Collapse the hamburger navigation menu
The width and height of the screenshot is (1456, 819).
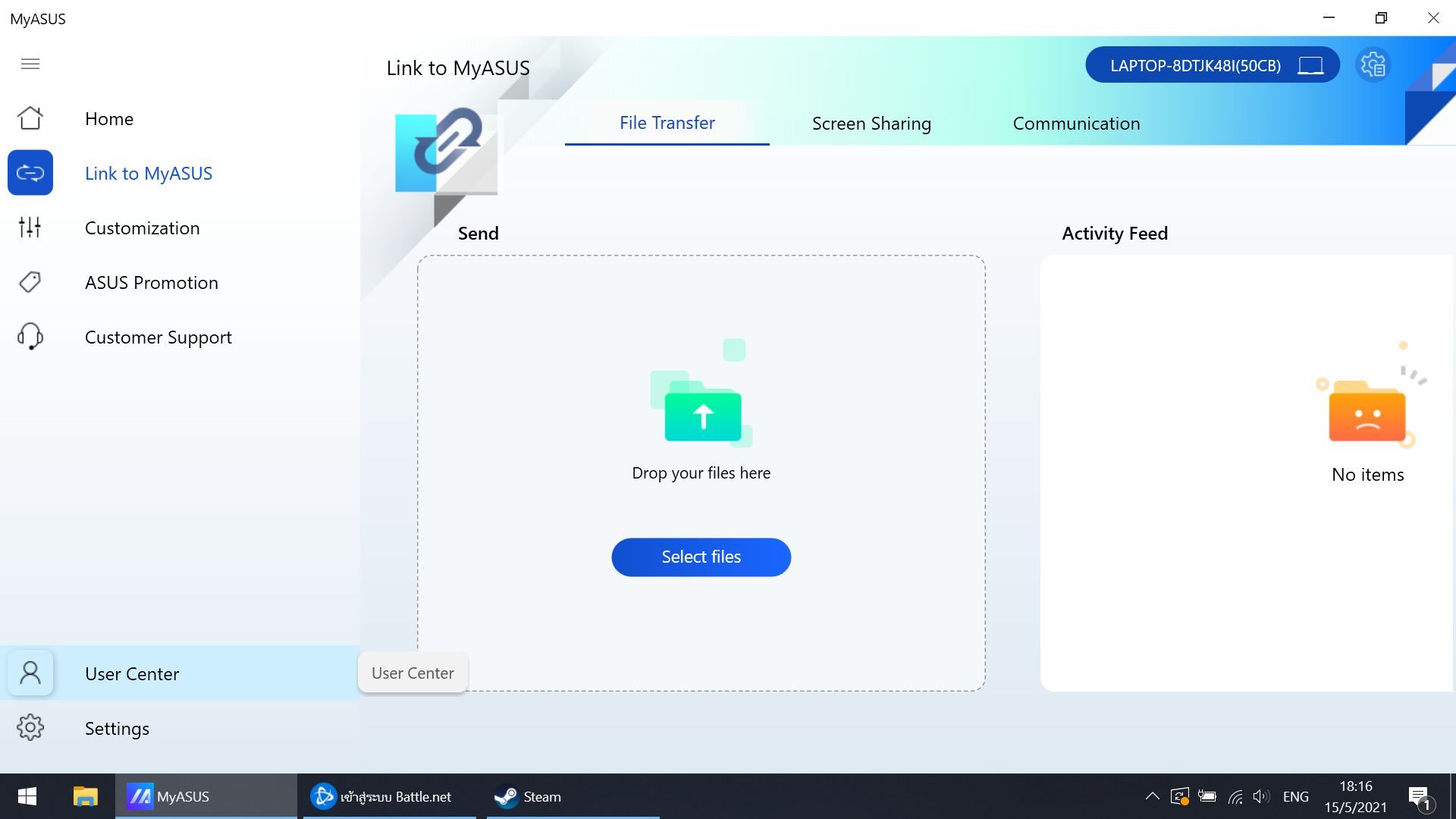[x=30, y=64]
